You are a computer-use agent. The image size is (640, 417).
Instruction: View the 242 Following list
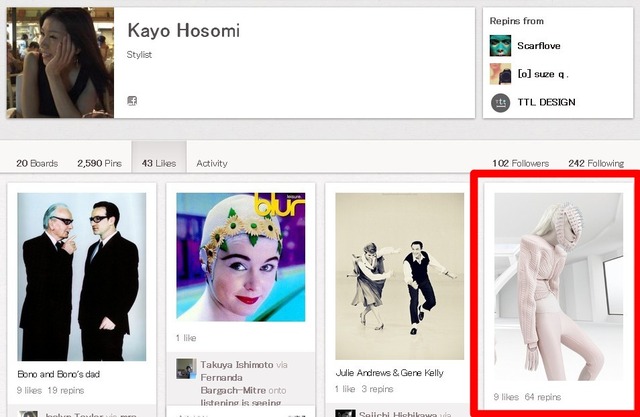(x=596, y=163)
